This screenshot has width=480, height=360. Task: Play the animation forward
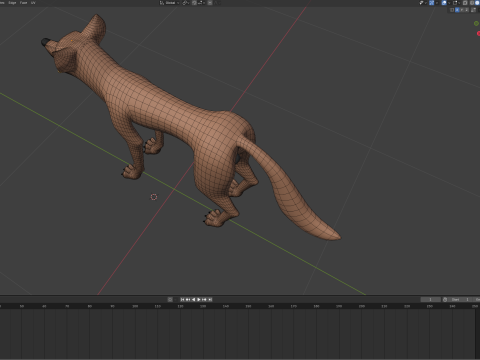click(x=199, y=299)
